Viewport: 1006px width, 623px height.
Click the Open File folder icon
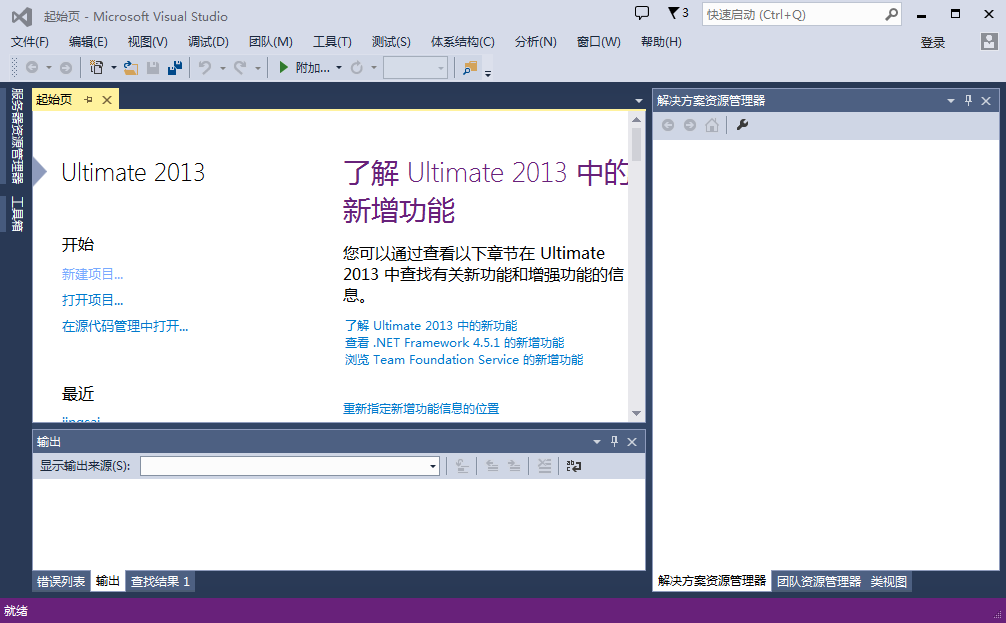pyautogui.click(x=131, y=67)
